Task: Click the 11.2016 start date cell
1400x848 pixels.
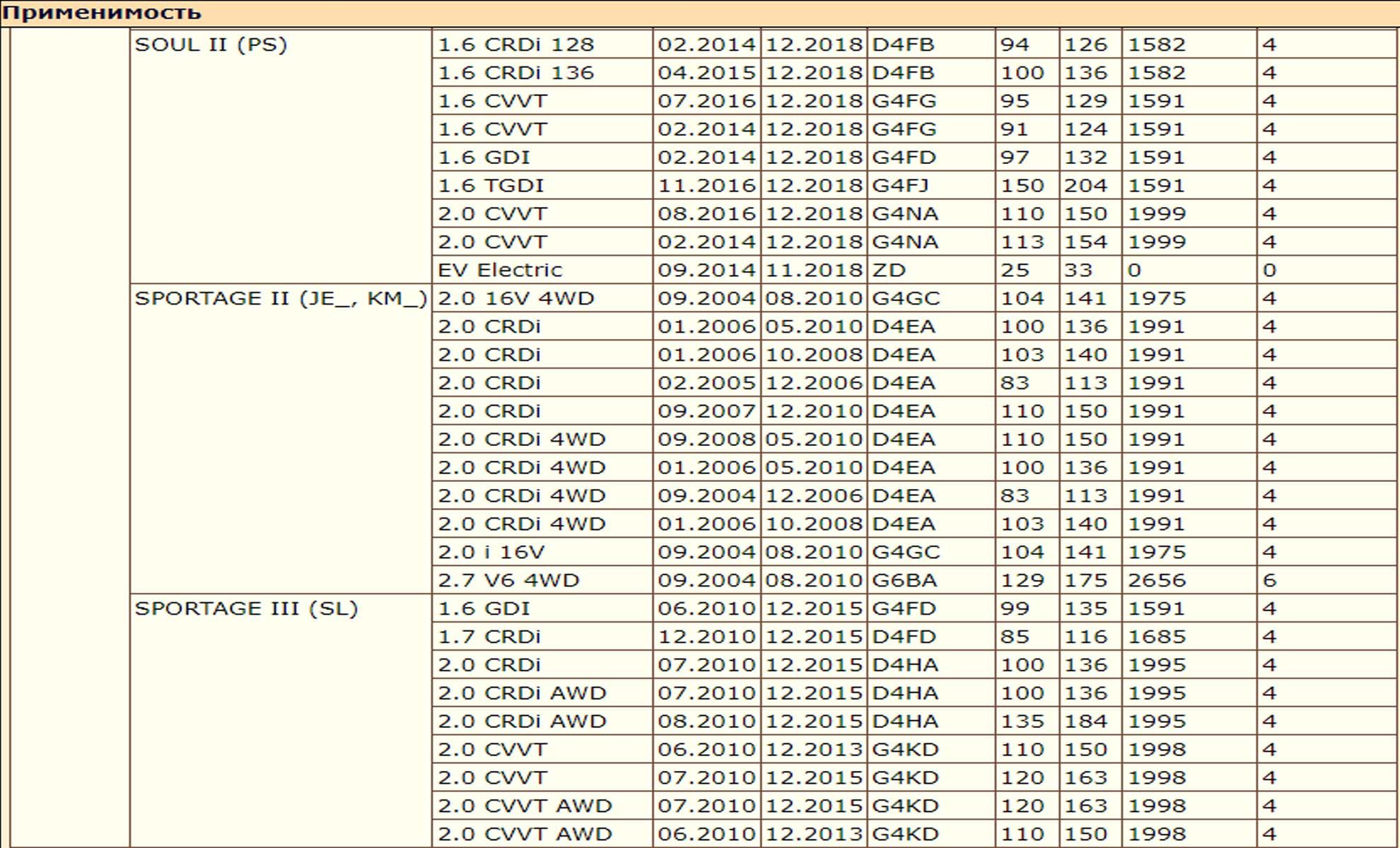Action: pyautogui.click(x=706, y=185)
